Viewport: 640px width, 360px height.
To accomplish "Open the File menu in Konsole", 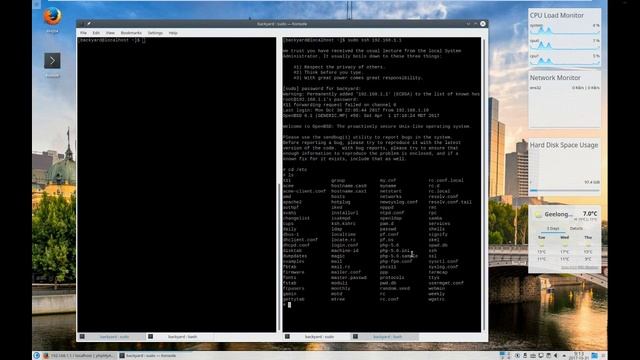I will tap(83, 33).
